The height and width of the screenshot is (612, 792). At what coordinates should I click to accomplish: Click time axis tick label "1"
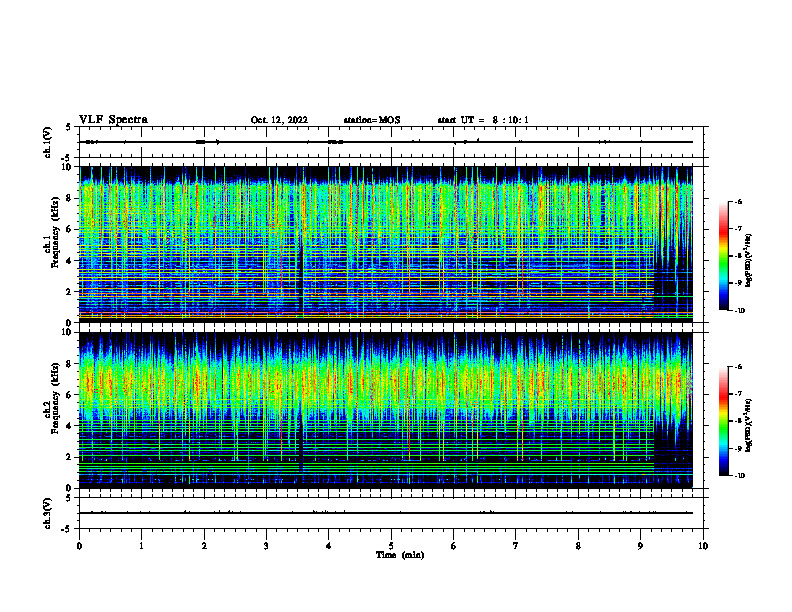click(141, 546)
